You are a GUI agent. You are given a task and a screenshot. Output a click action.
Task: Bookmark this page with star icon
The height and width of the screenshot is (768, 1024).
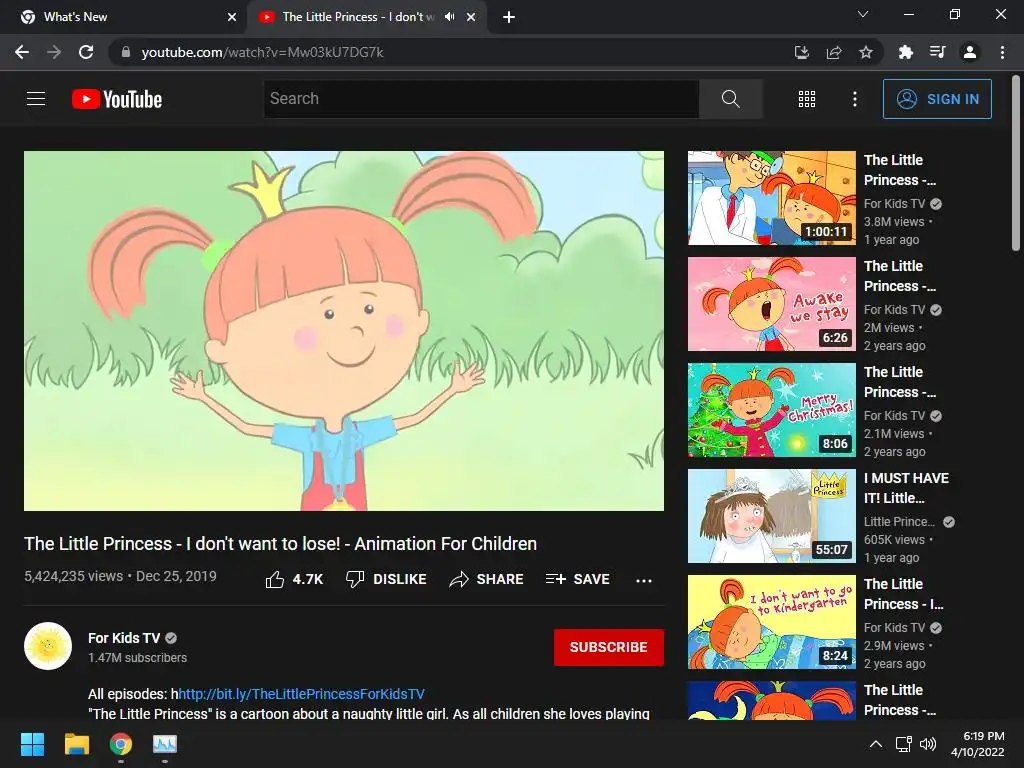(x=866, y=52)
